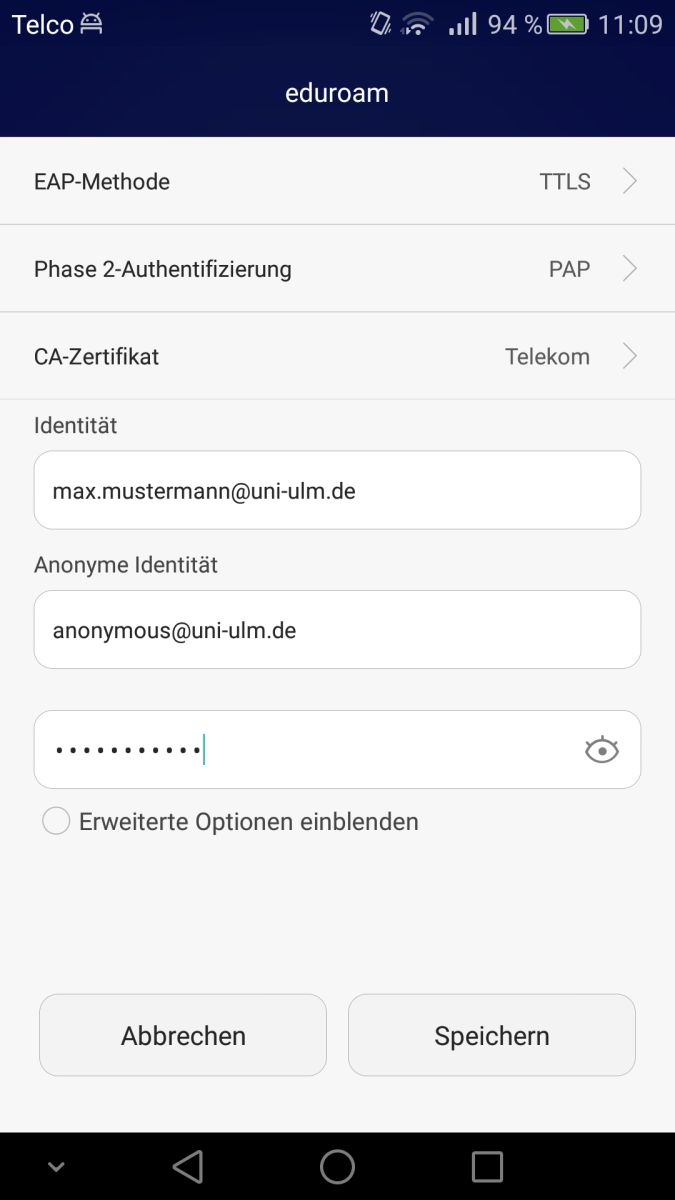The image size is (675, 1200).
Task: Click the Identität field with max.mustermann
Action: click(337, 490)
